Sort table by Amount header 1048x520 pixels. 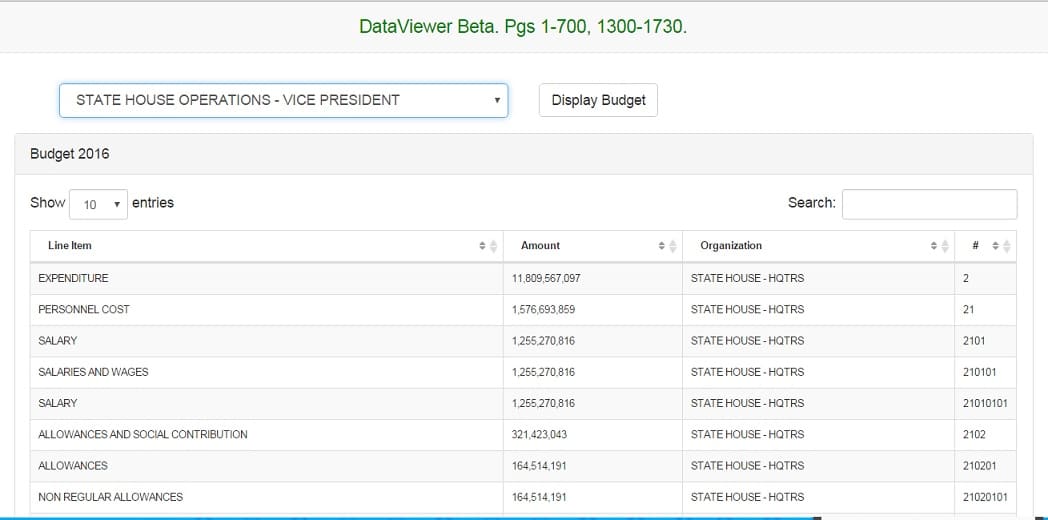click(540, 245)
